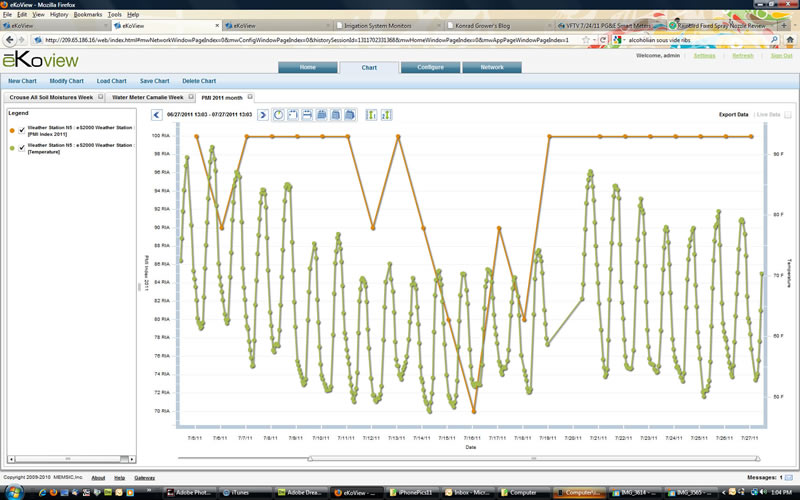Click the Sign Out link
This screenshot has width=800, height=500.
pyautogui.click(x=780, y=56)
